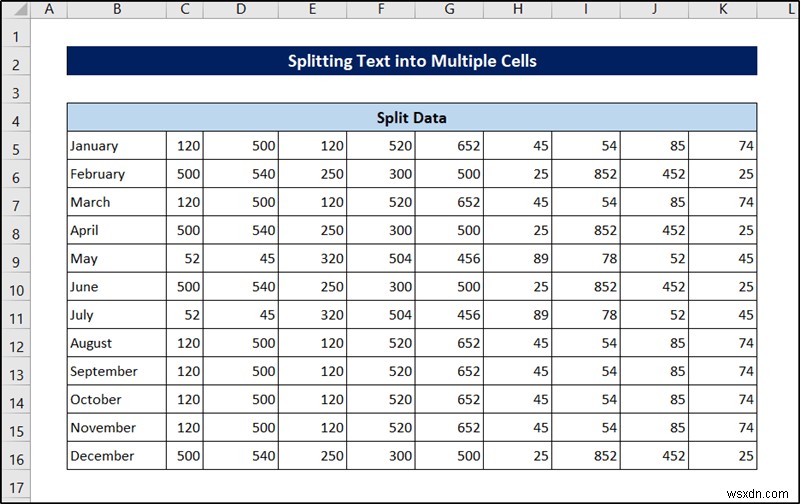Select cell F10 showing 300 in June row
This screenshot has height=504, width=800.
tap(381, 286)
